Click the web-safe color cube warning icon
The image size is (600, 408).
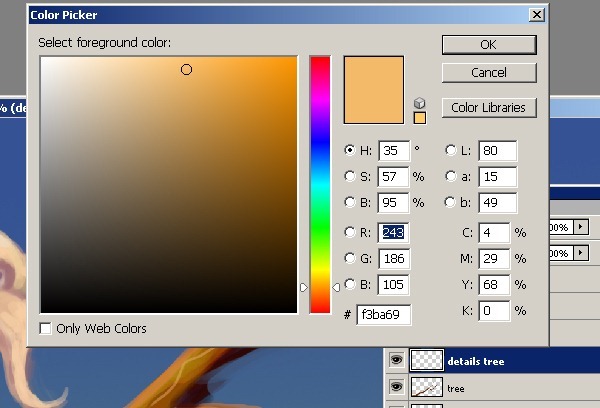(420, 103)
